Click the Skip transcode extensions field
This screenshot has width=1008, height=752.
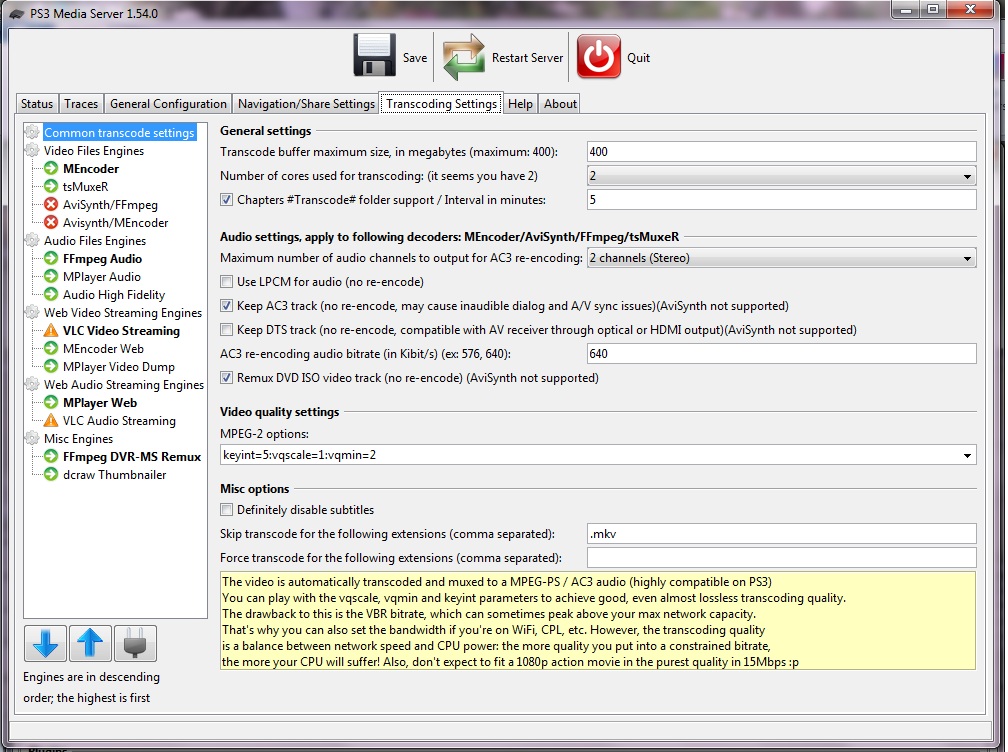[782, 533]
